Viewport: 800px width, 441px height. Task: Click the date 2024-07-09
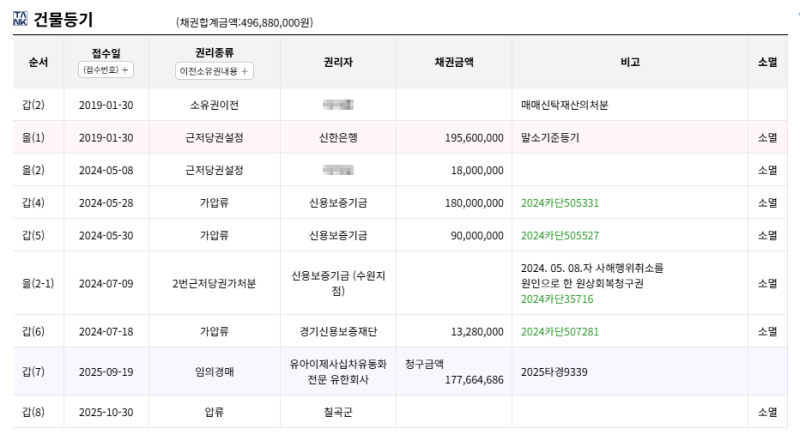tap(106, 283)
